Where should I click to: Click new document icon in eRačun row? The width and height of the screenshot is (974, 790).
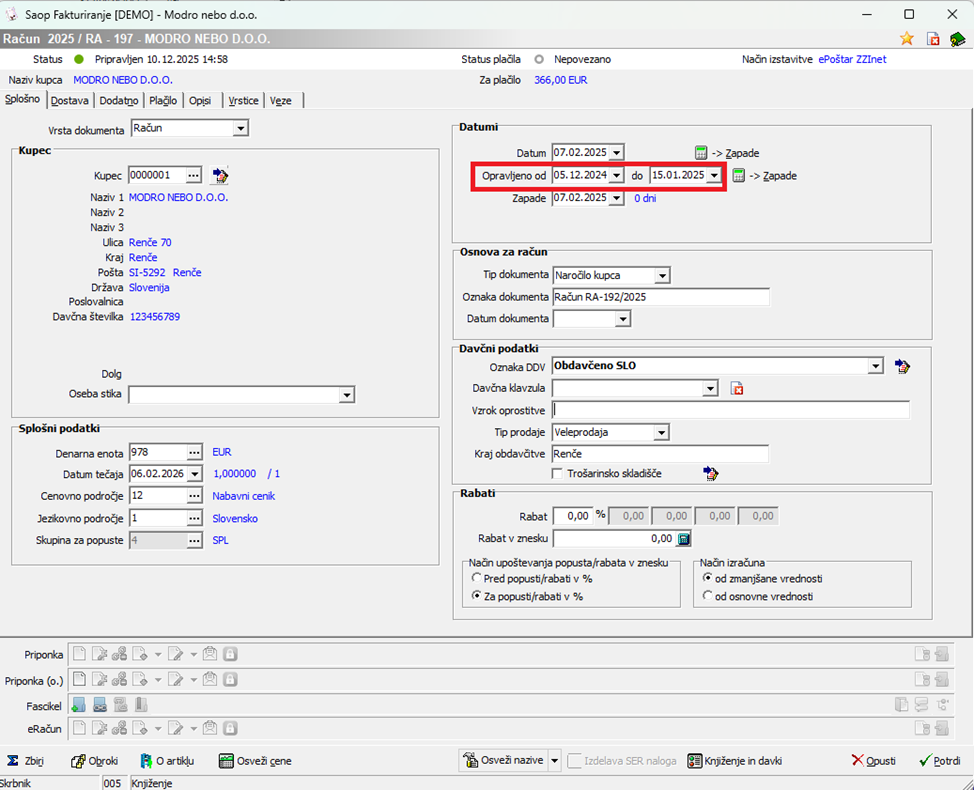click(79, 728)
